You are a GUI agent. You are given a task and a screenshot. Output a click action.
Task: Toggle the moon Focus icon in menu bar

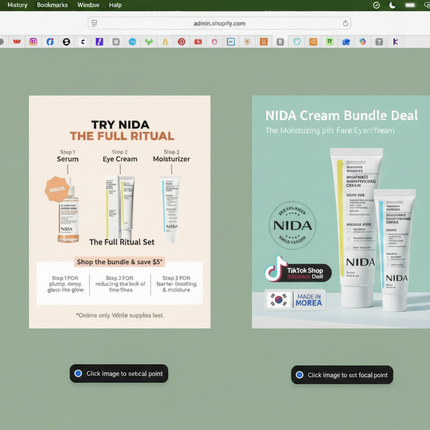[392, 5]
